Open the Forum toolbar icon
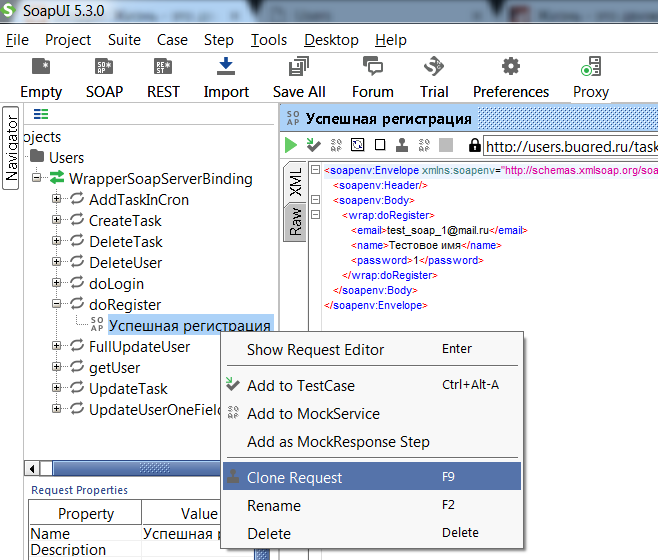 click(x=373, y=66)
